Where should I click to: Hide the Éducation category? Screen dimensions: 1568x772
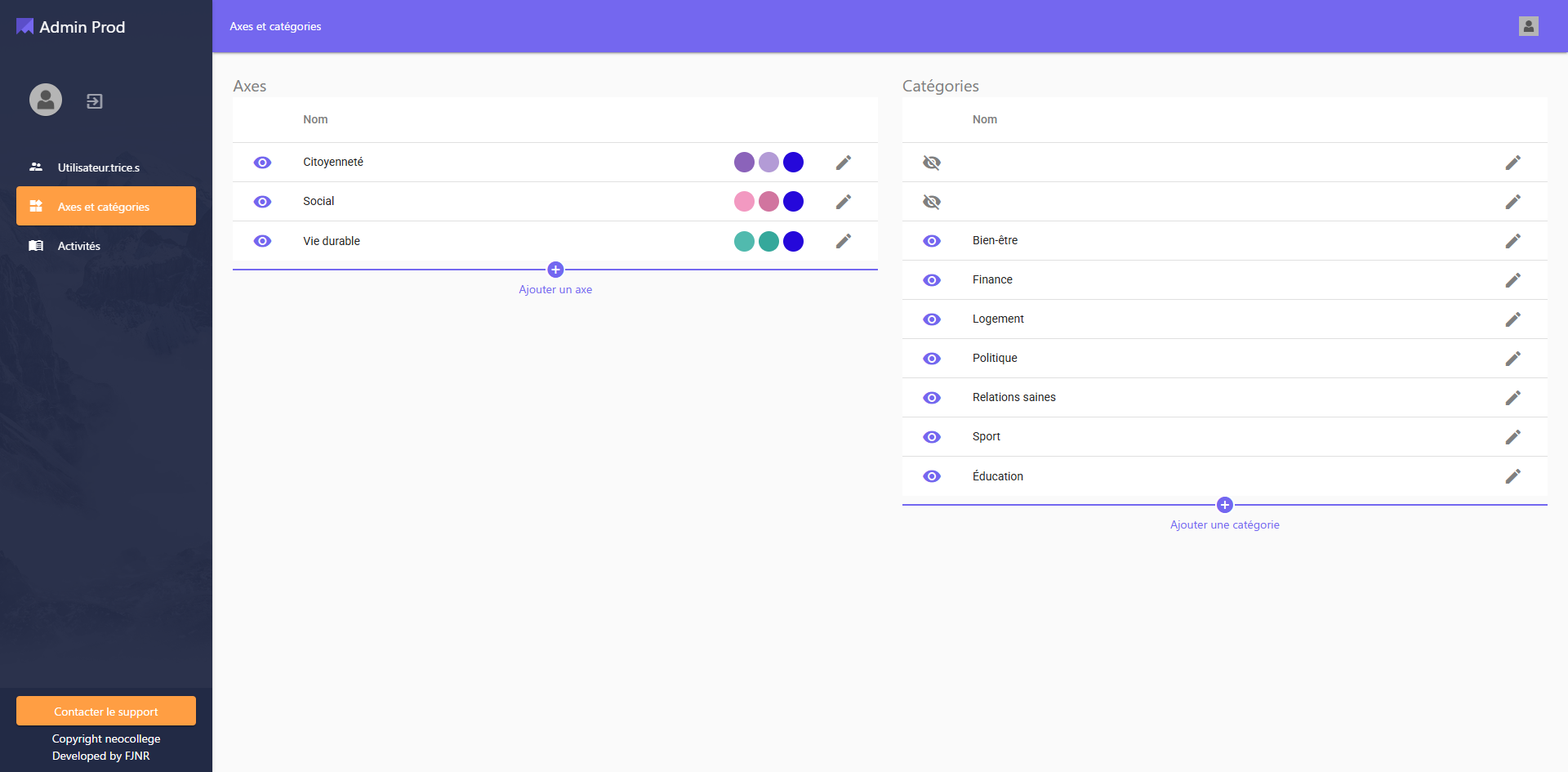932,476
